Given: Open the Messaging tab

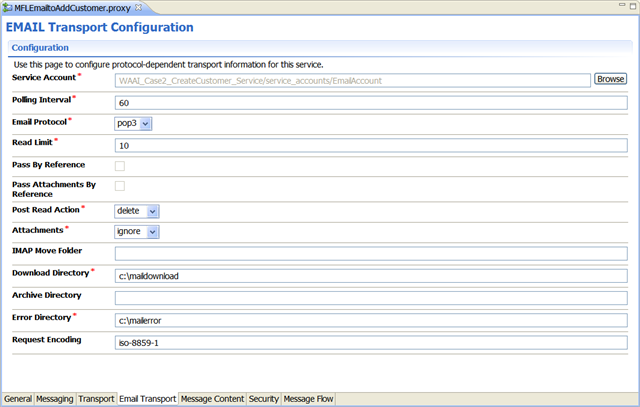Looking at the screenshot, I should click(x=55, y=399).
